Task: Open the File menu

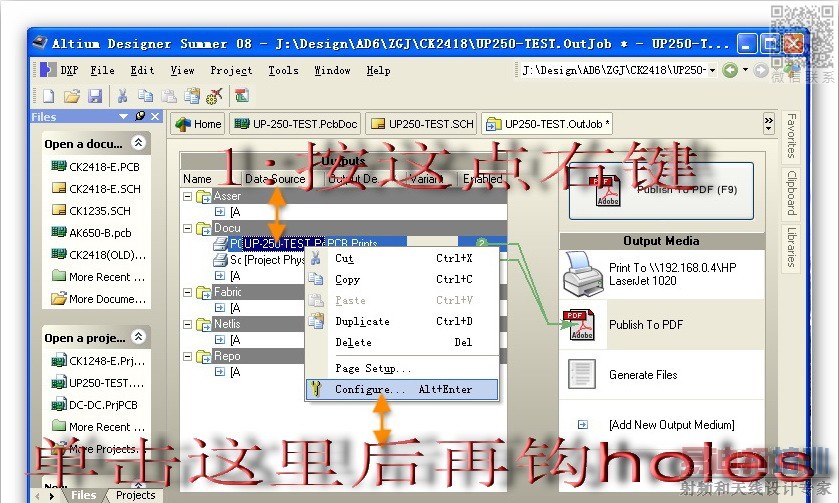Action: point(102,70)
